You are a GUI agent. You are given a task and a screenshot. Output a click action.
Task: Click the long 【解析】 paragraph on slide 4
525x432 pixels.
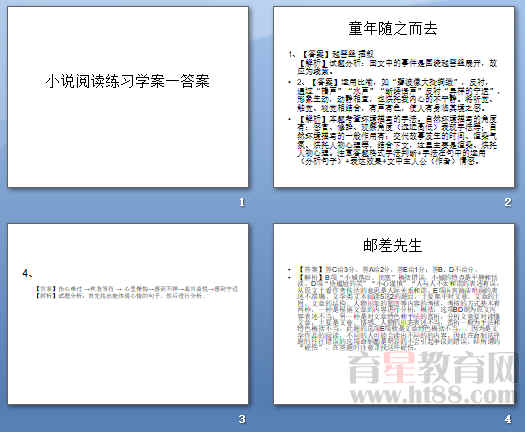pos(398,312)
